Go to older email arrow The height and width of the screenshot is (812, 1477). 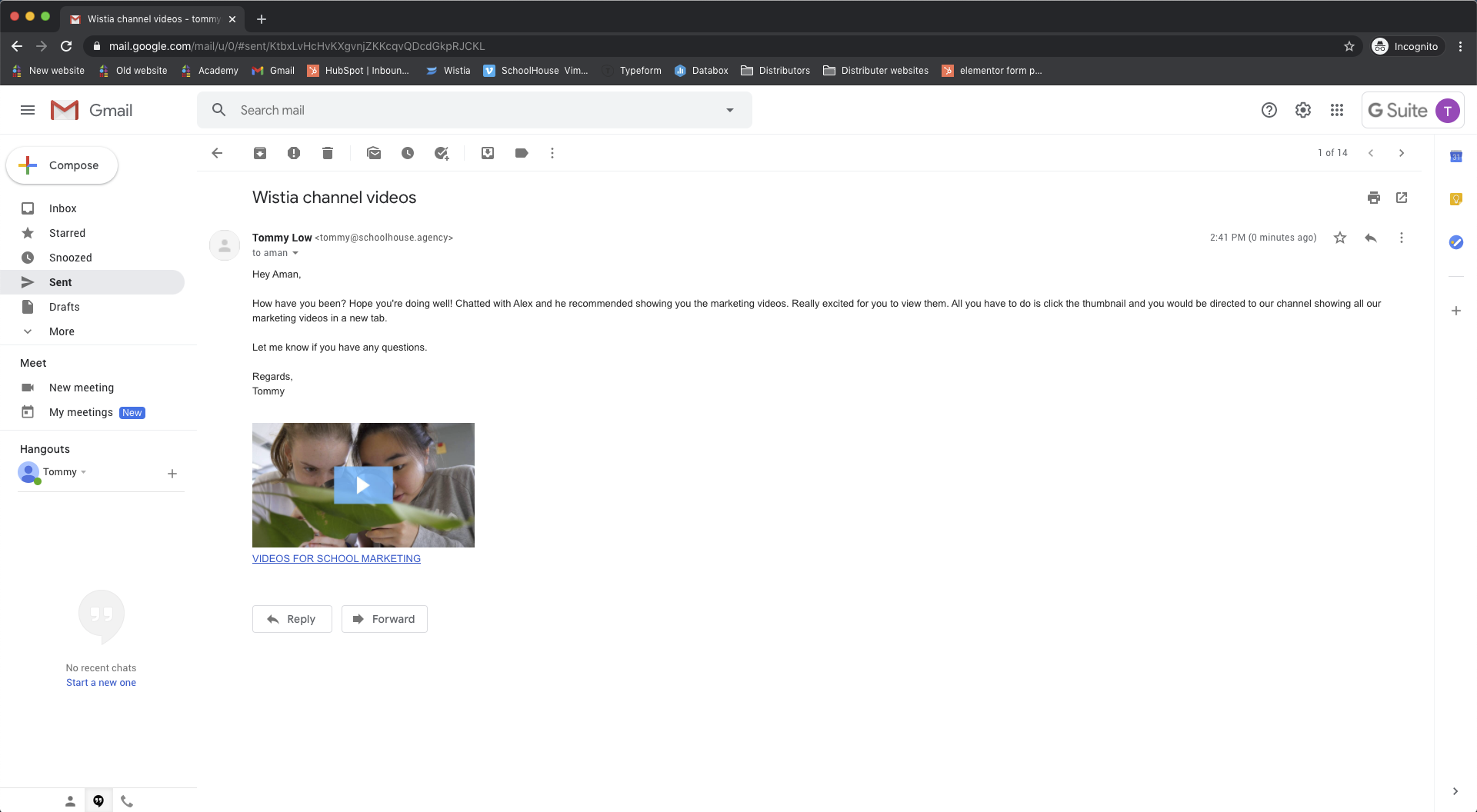pyautogui.click(x=1402, y=153)
